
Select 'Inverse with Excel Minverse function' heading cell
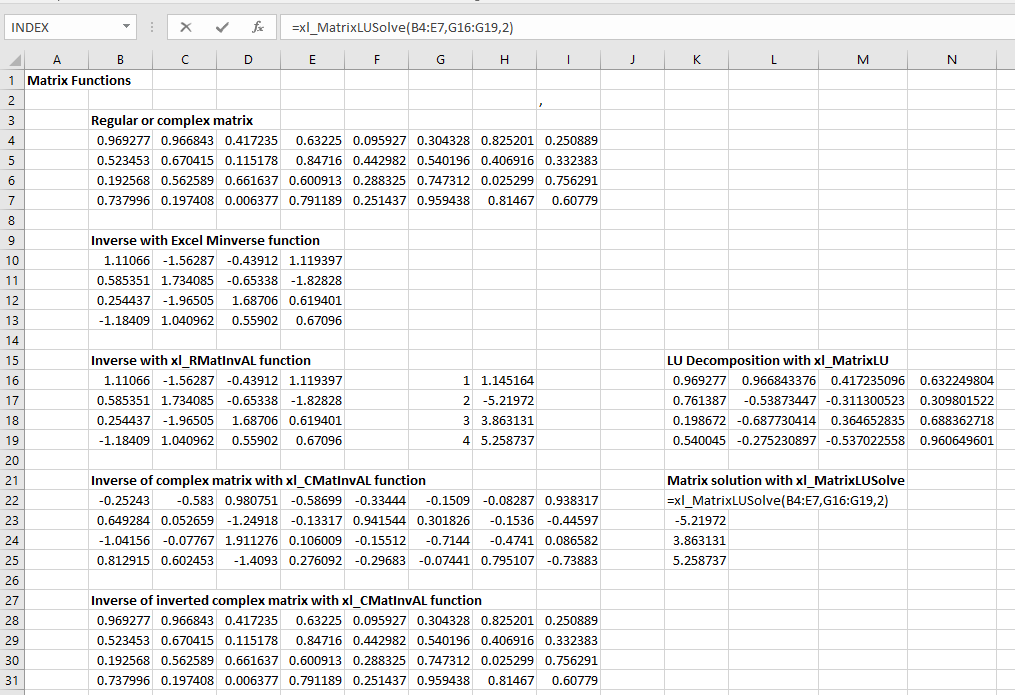(x=205, y=240)
